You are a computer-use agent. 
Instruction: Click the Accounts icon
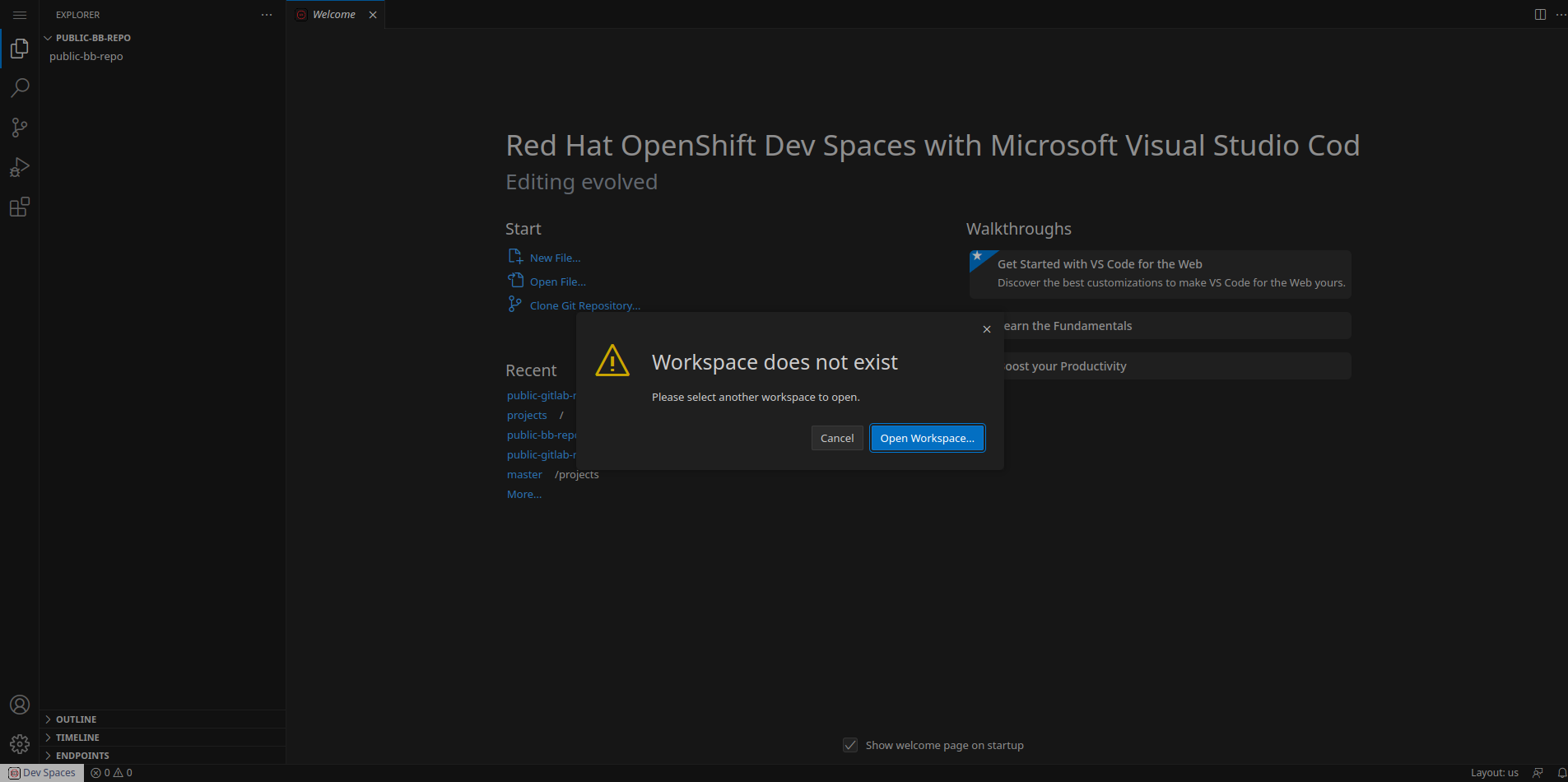(20, 705)
